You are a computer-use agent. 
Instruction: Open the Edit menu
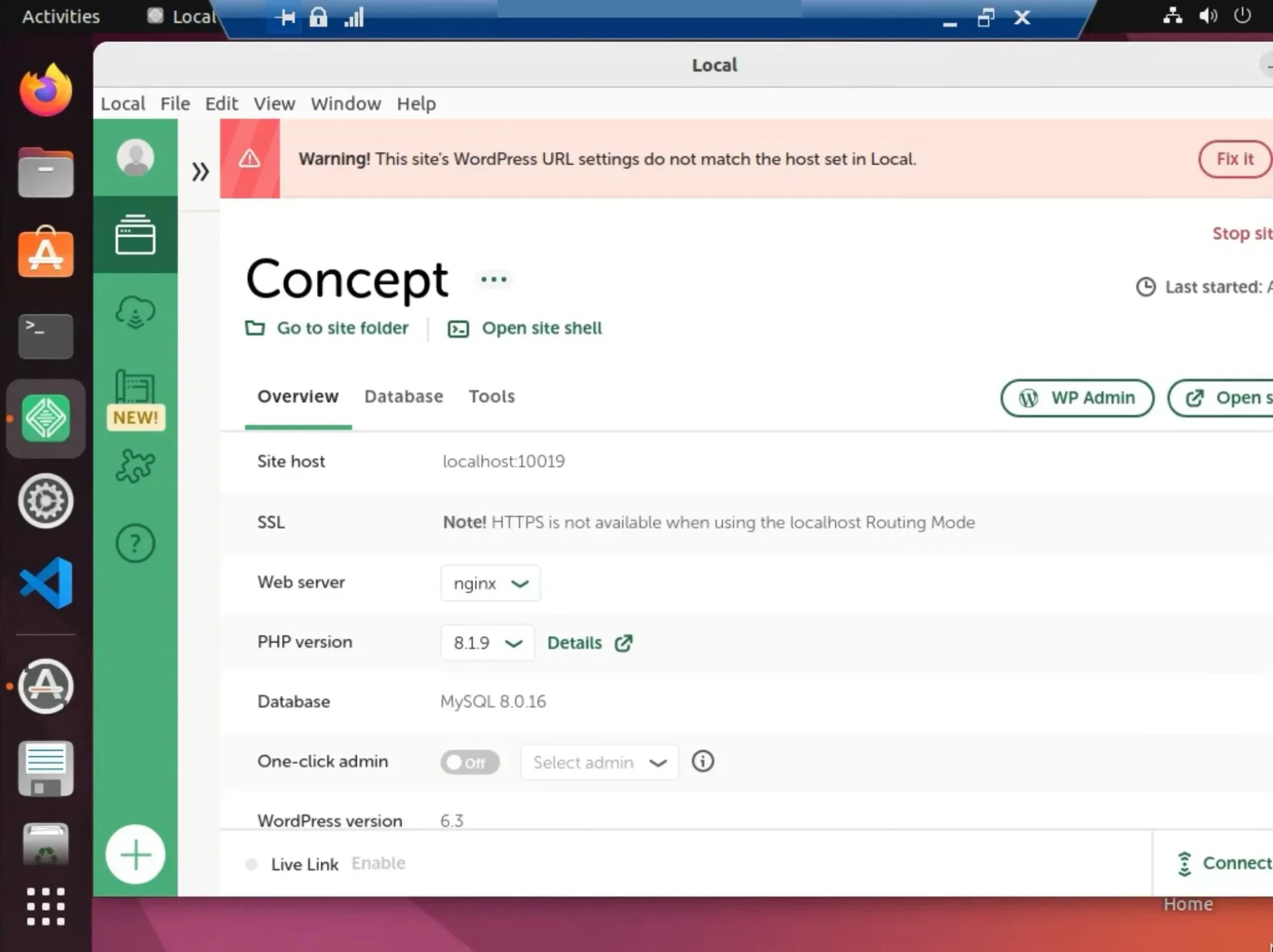coord(222,103)
